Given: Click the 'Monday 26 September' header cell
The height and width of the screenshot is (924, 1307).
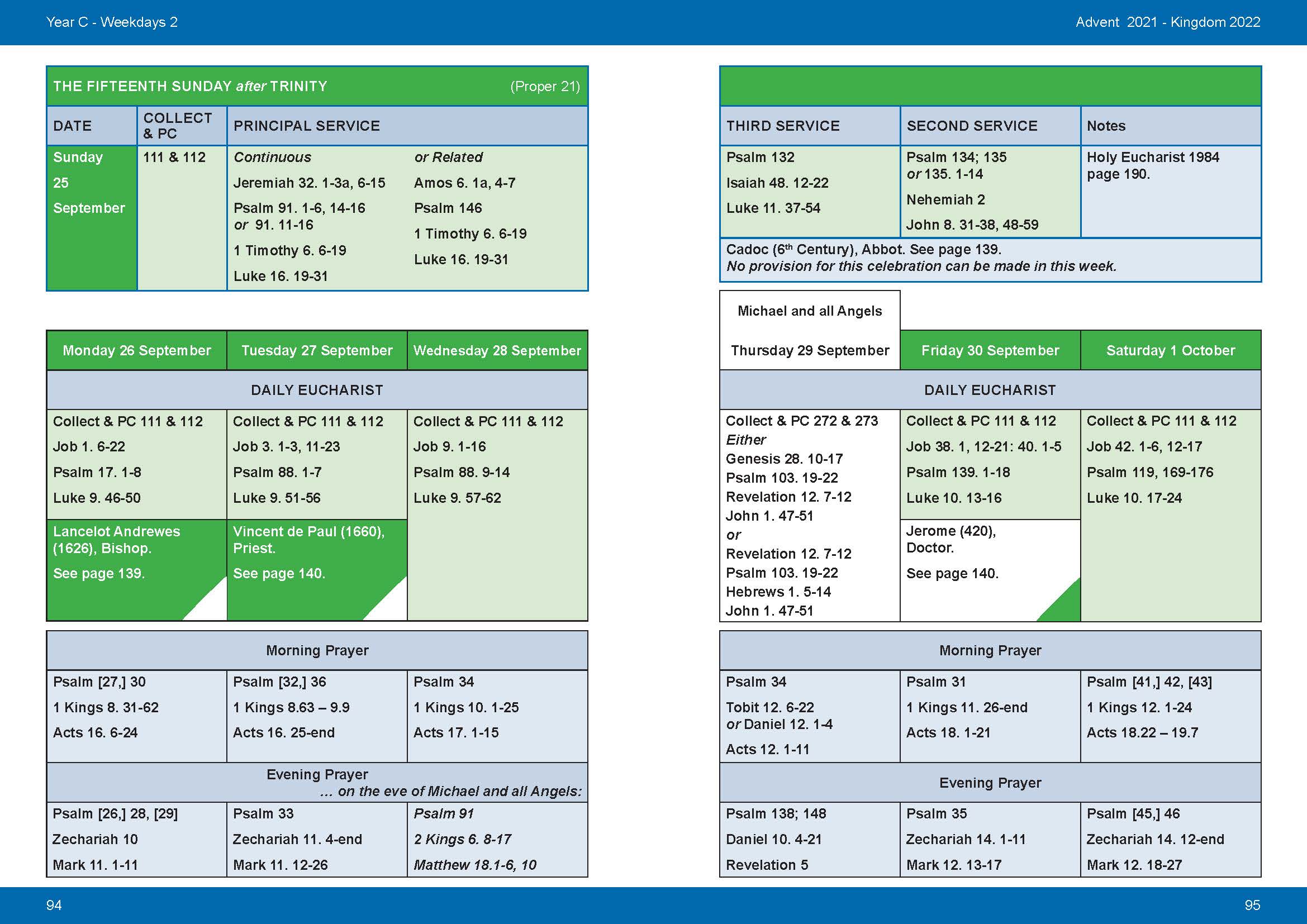Looking at the screenshot, I should pyautogui.click(x=136, y=350).
